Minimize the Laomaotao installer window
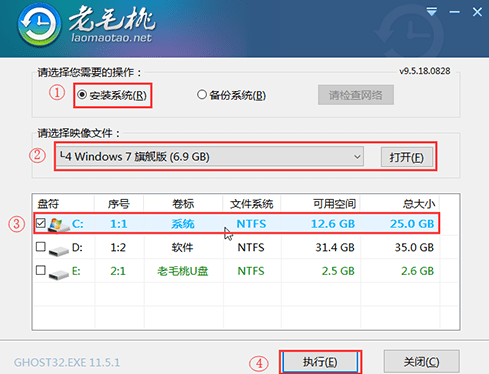Image resolution: width=489 pixels, height=374 pixels. point(454,12)
